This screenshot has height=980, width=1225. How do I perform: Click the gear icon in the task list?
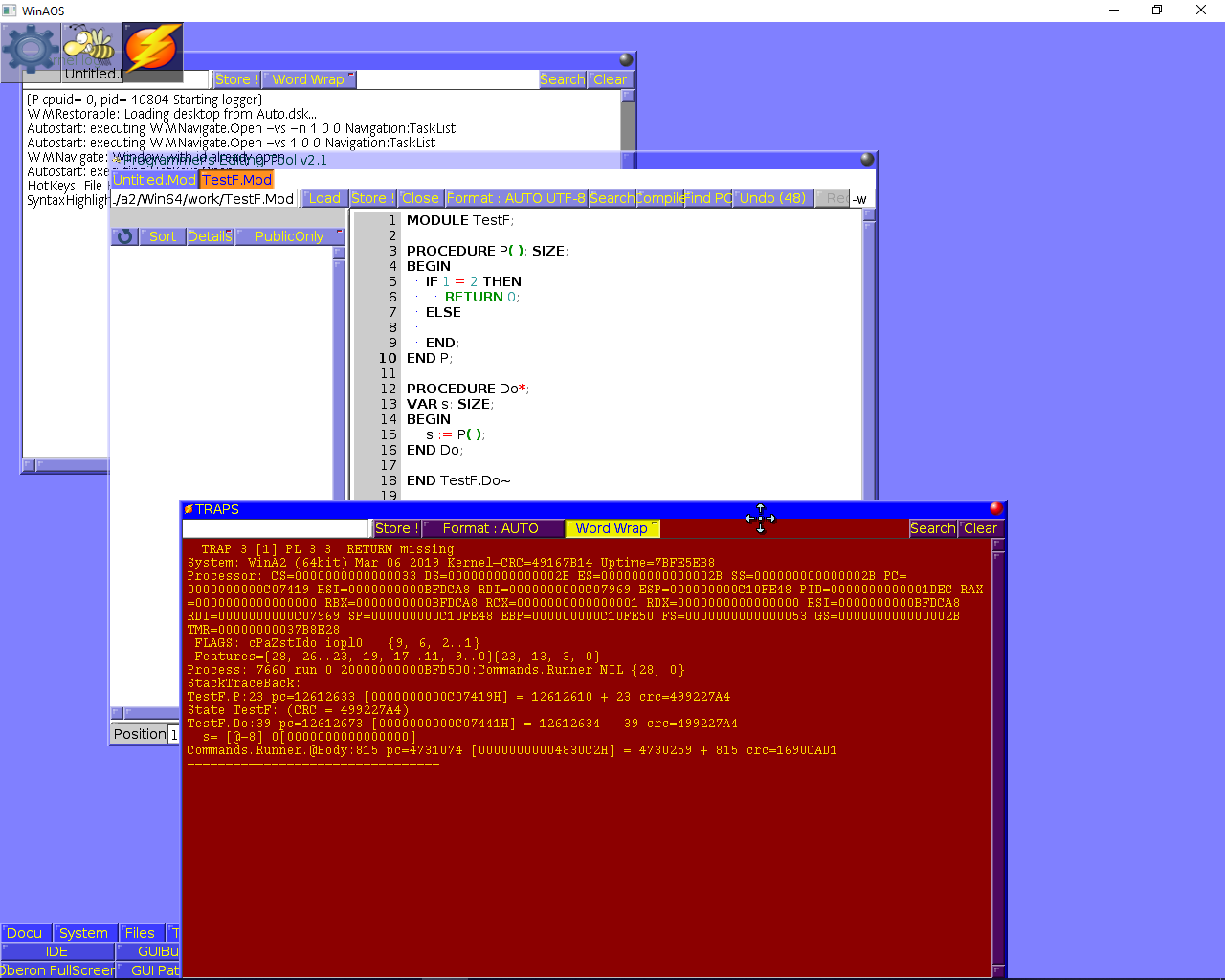32,50
